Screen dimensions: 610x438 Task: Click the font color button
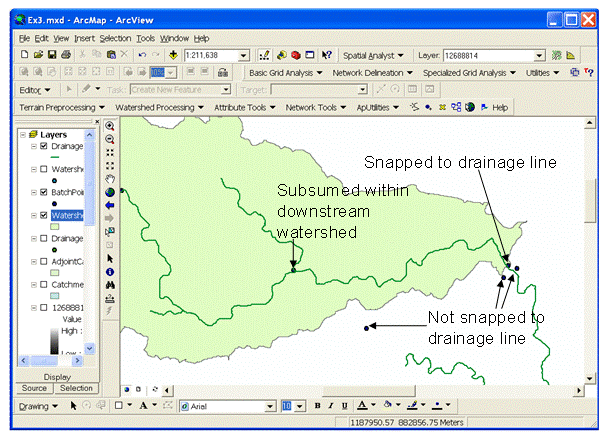[x=361, y=406]
